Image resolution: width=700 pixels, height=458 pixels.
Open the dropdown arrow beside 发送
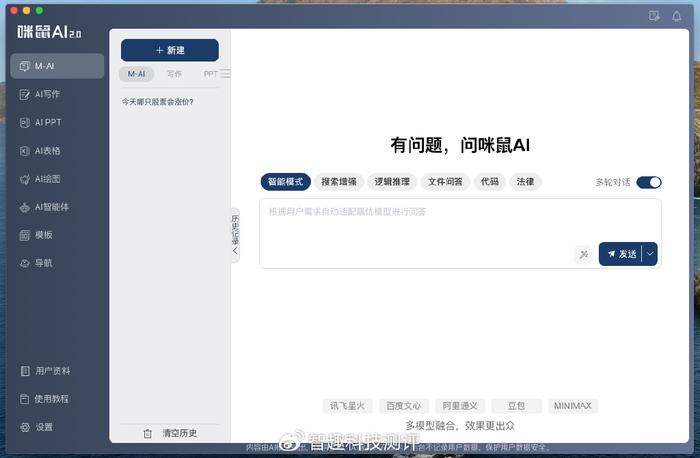pyautogui.click(x=650, y=254)
